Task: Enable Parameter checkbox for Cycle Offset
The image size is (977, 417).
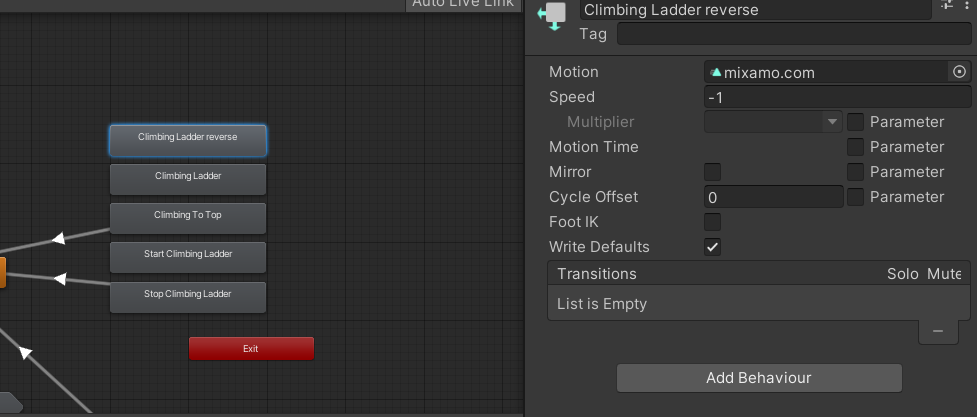Action: tap(856, 197)
